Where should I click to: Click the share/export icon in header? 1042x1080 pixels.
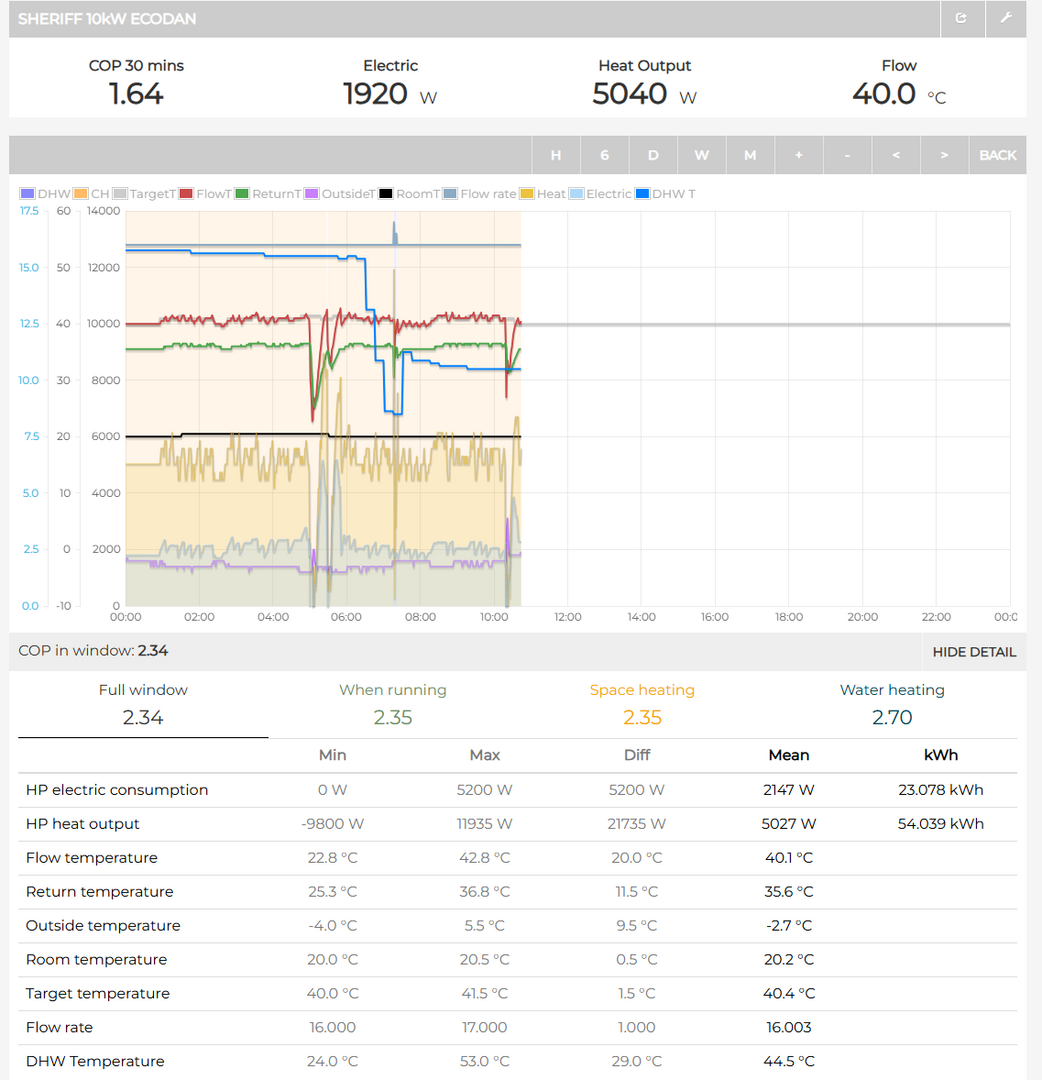(x=961, y=19)
